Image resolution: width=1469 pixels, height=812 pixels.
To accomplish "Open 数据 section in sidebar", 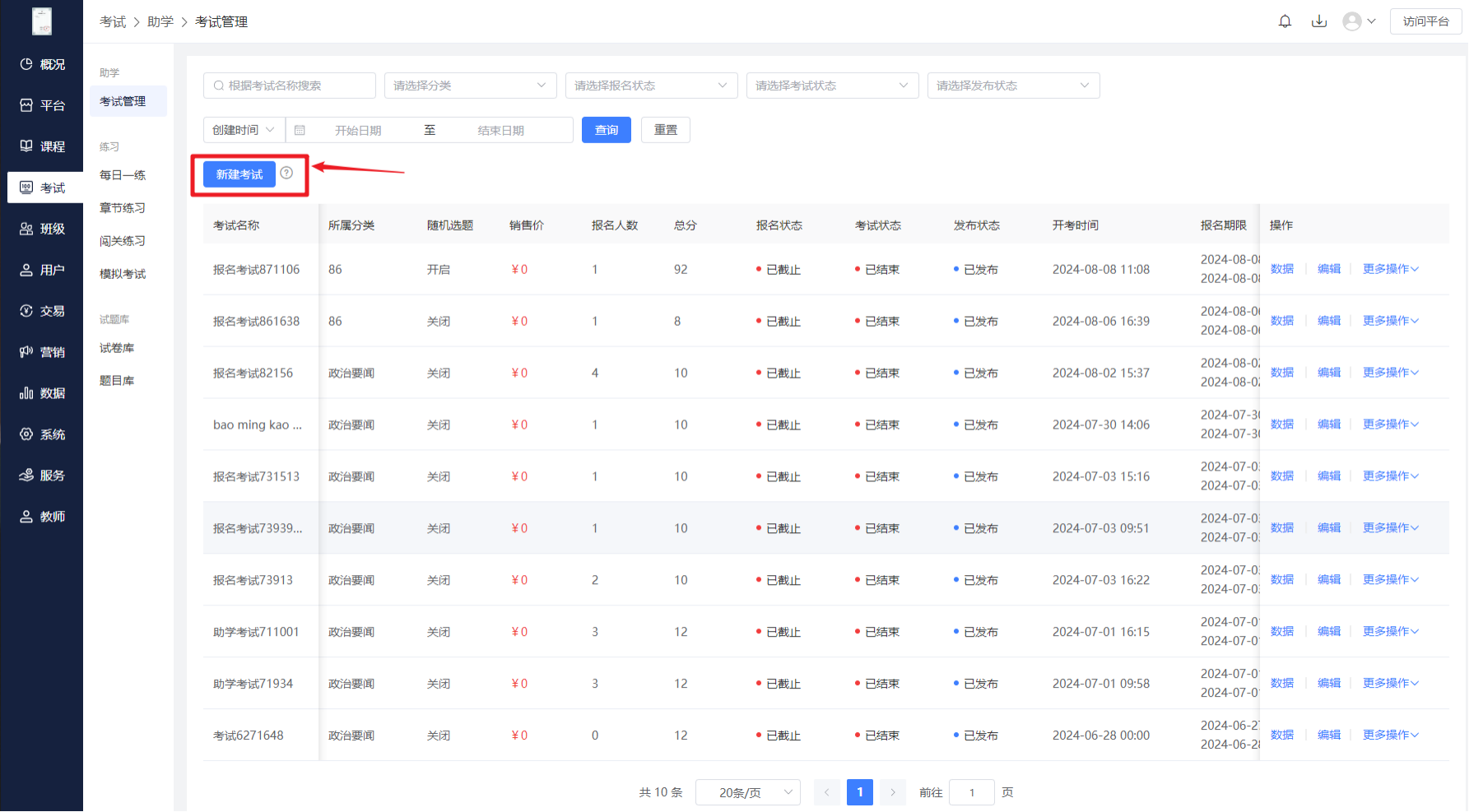I will click(42, 393).
